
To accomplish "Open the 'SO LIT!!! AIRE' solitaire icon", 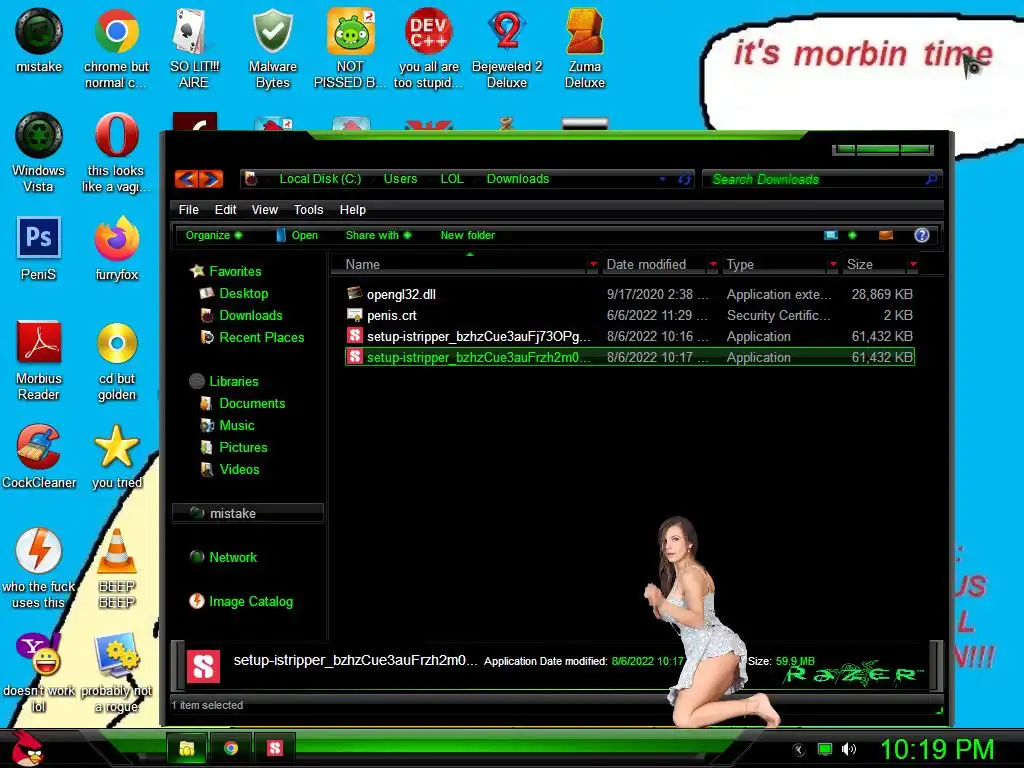I will (194, 48).
